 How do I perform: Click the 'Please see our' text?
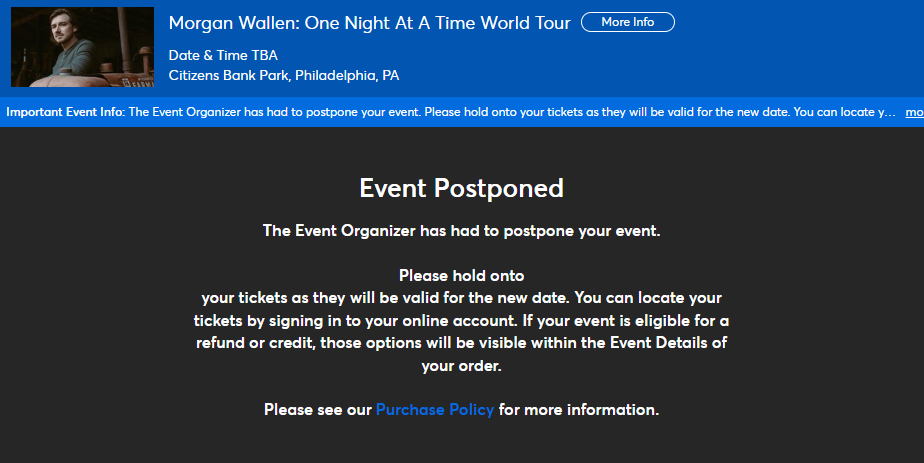(318, 409)
